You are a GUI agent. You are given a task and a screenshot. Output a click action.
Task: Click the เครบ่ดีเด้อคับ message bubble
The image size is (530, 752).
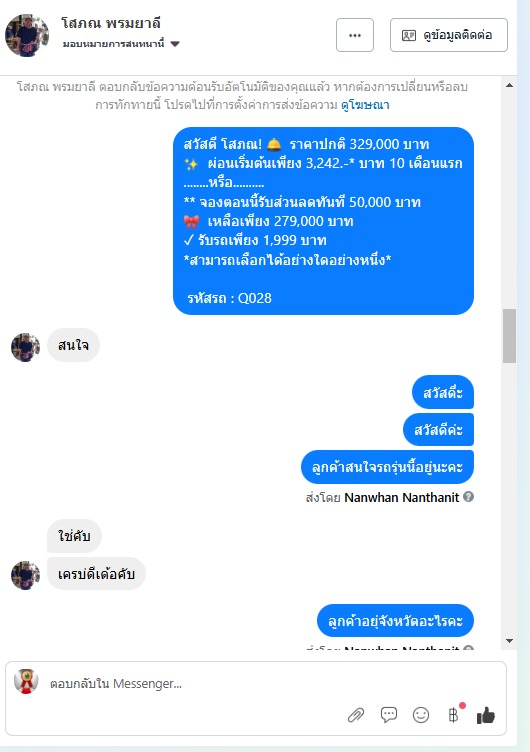(x=96, y=574)
